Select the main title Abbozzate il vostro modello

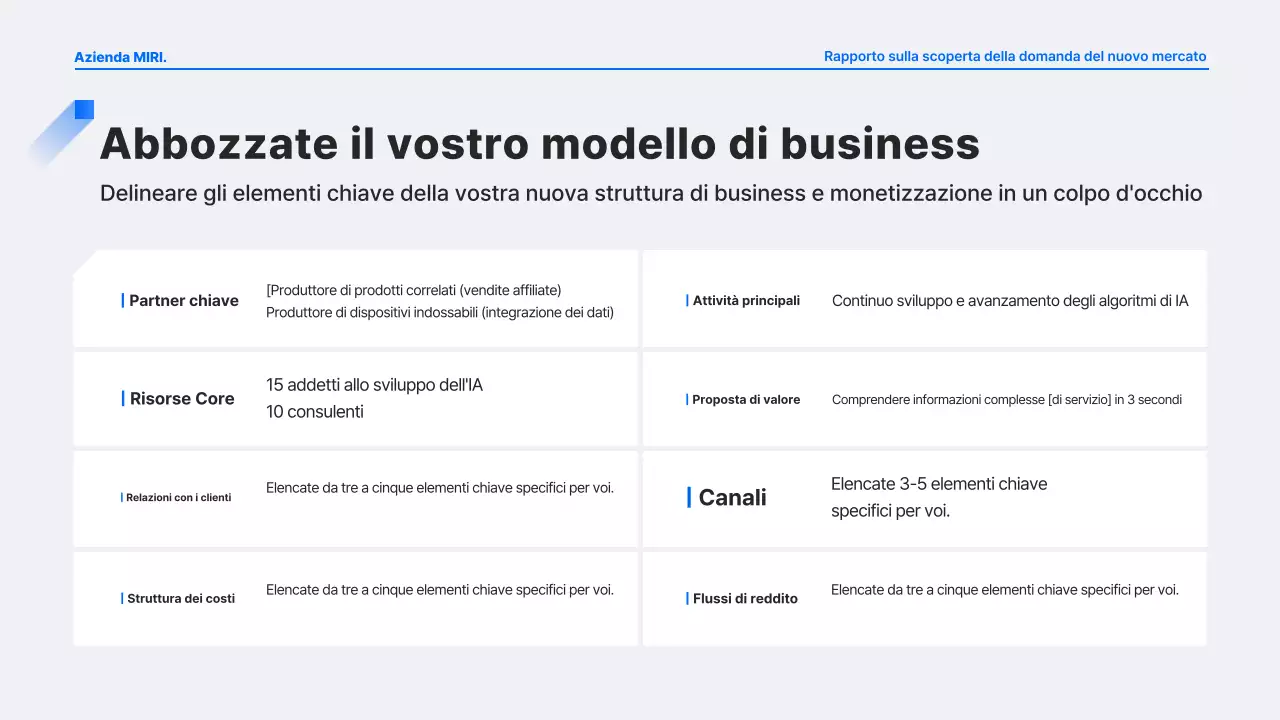tap(539, 143)
